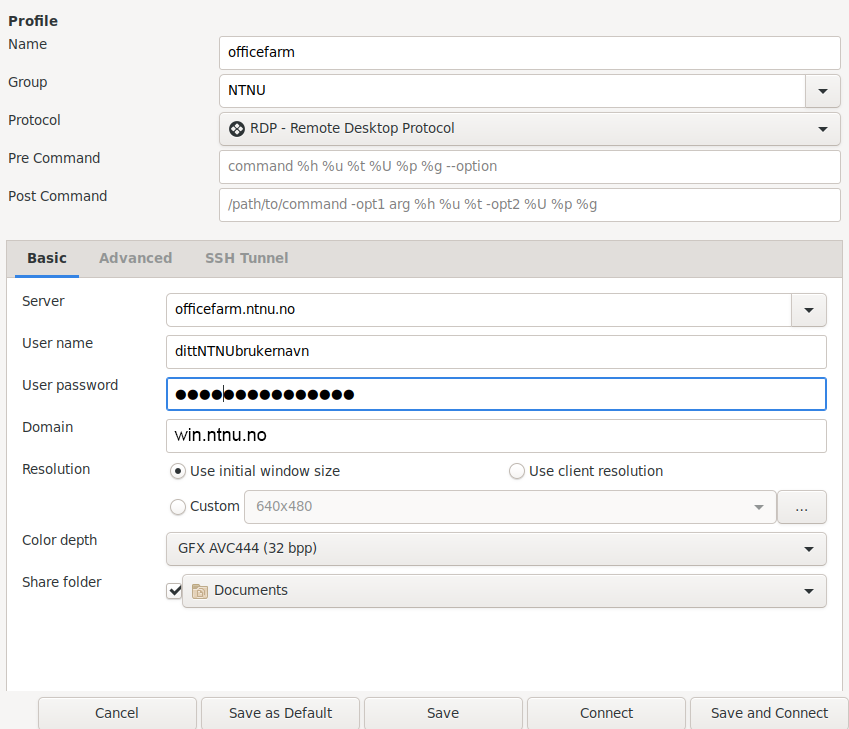This screenshot has width=849, height=729.
Task: Click the Cancel button
Action: point(117,713)
